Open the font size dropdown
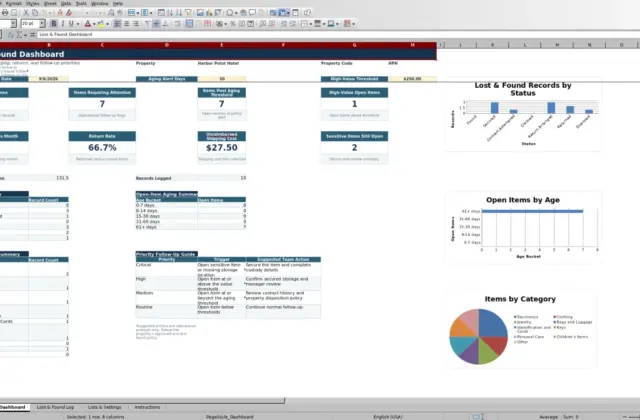The width and height of the screenshot is (640, 420). (42, 24)
